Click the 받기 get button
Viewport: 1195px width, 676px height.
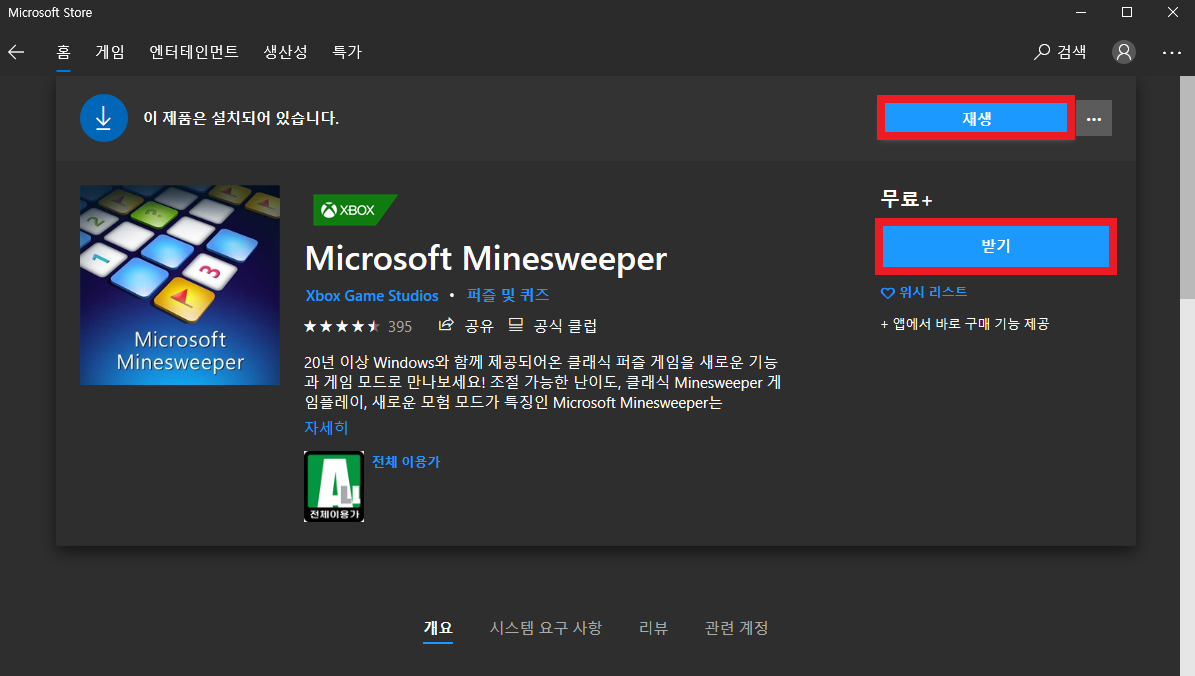click(995, 246)
